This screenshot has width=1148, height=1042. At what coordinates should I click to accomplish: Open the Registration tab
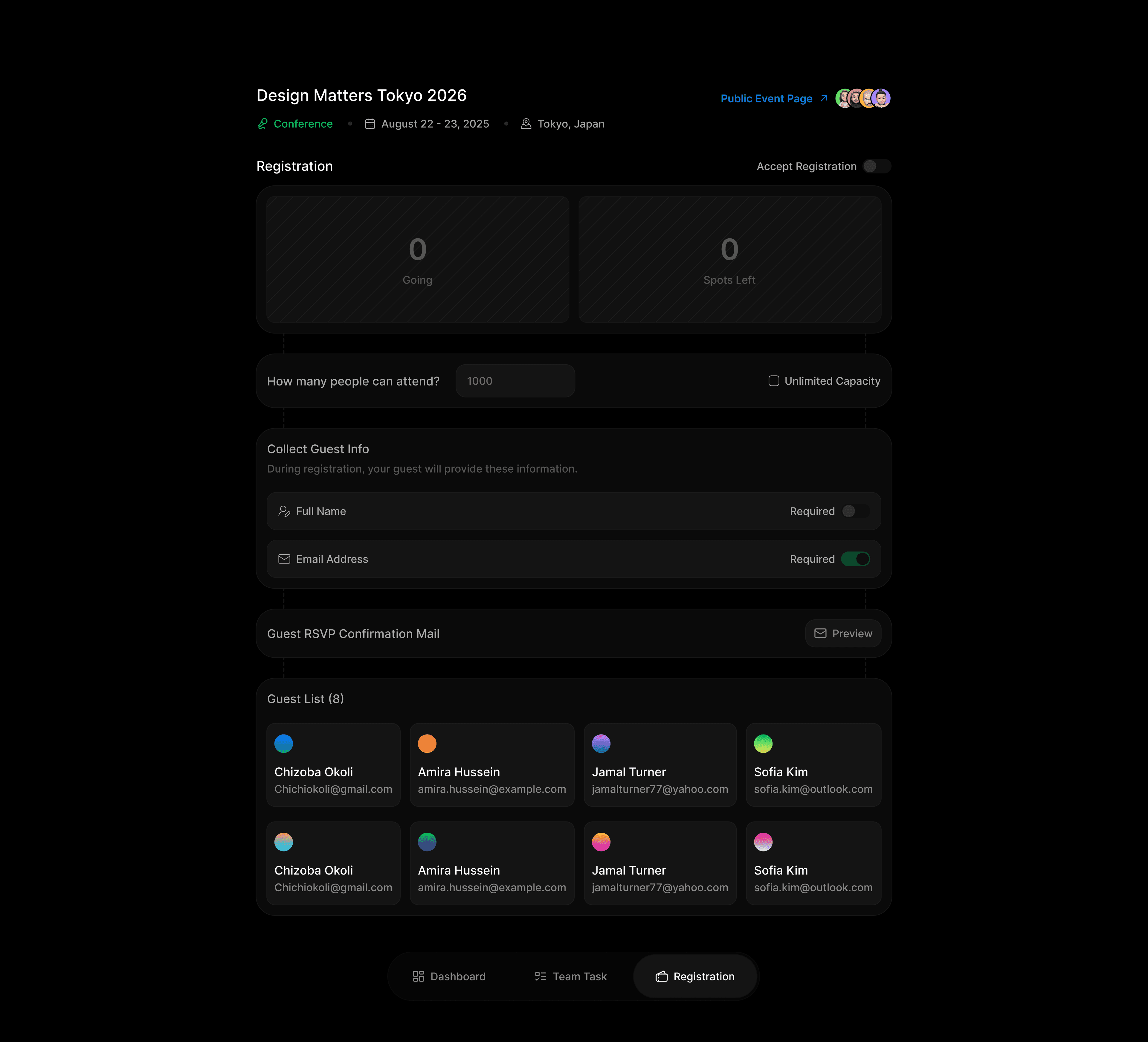pos(695,977)
